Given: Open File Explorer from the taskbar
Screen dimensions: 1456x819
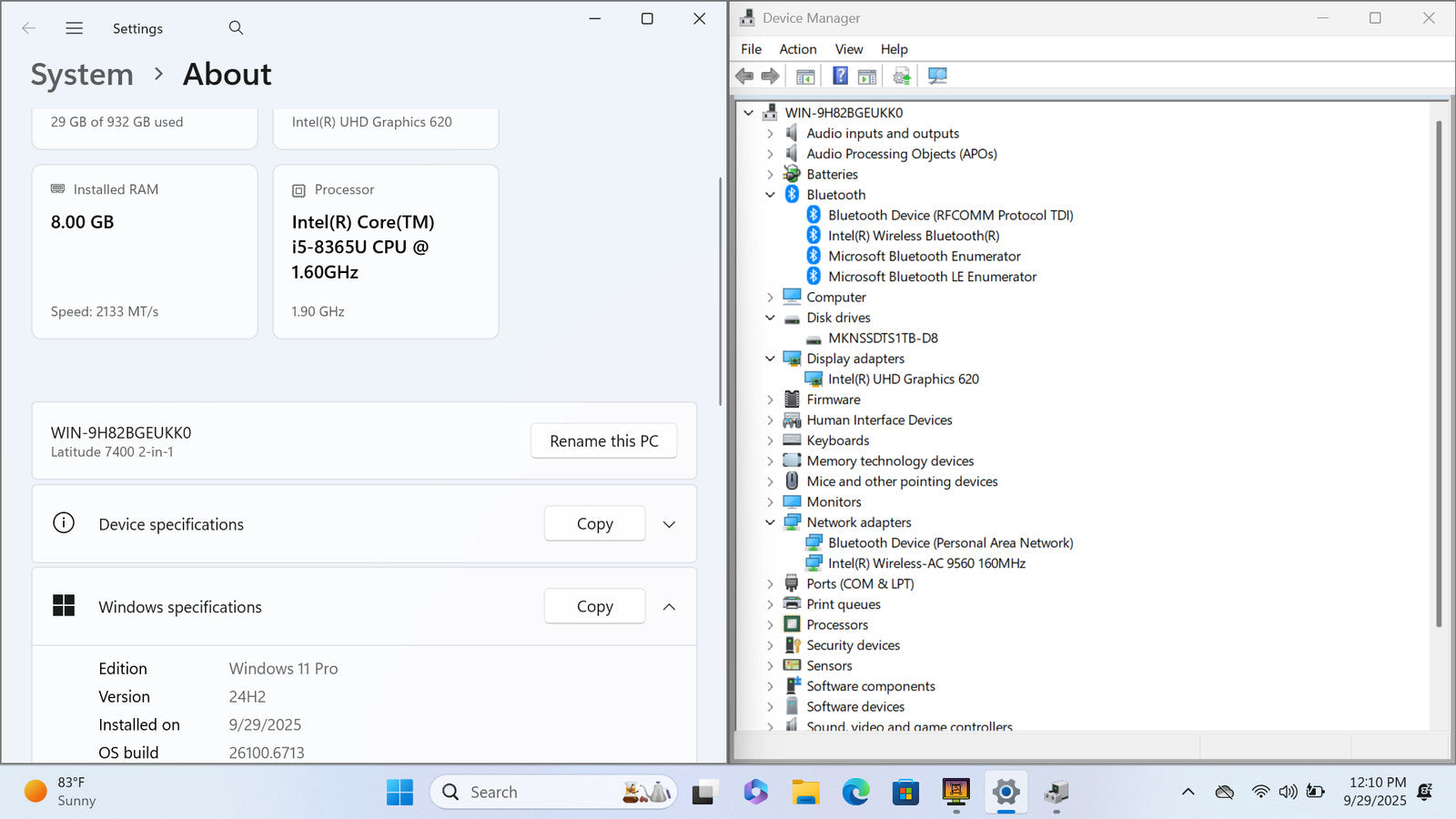Looking at the screenshot, I should coord(805,792).
